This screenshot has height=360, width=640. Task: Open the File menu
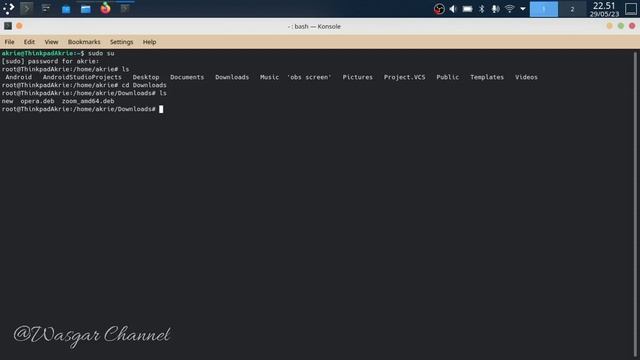click(9, 42)
